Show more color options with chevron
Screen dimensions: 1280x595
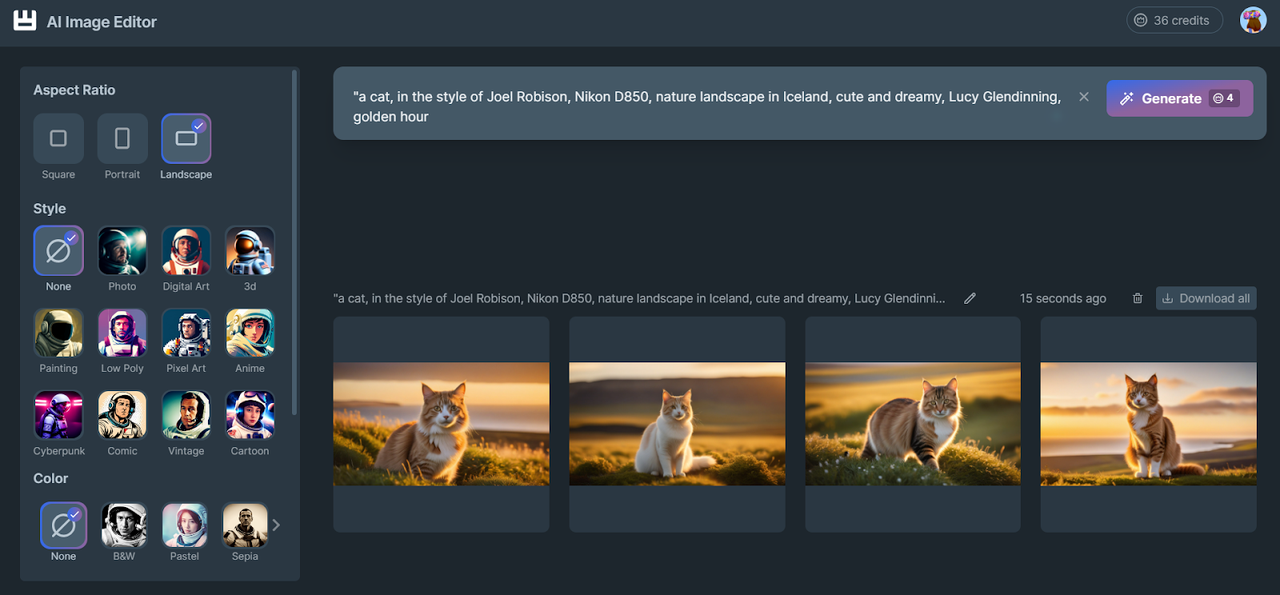277,525
